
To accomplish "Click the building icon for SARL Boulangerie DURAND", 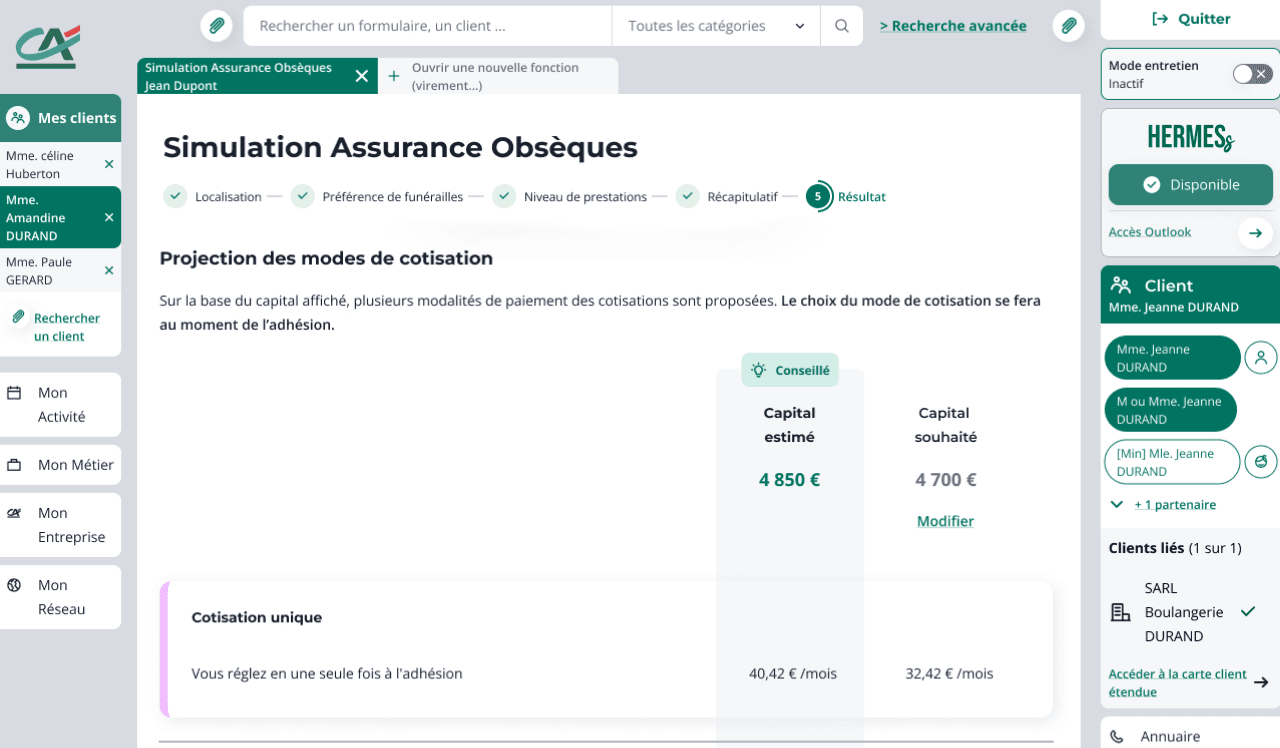I will pyautogui.click(x=1121, y=611).
